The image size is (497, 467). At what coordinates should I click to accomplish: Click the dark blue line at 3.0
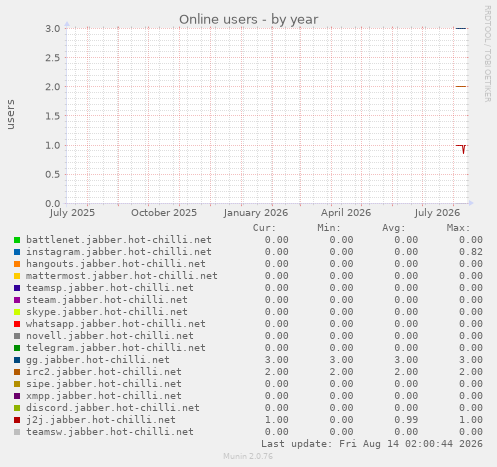461,28
